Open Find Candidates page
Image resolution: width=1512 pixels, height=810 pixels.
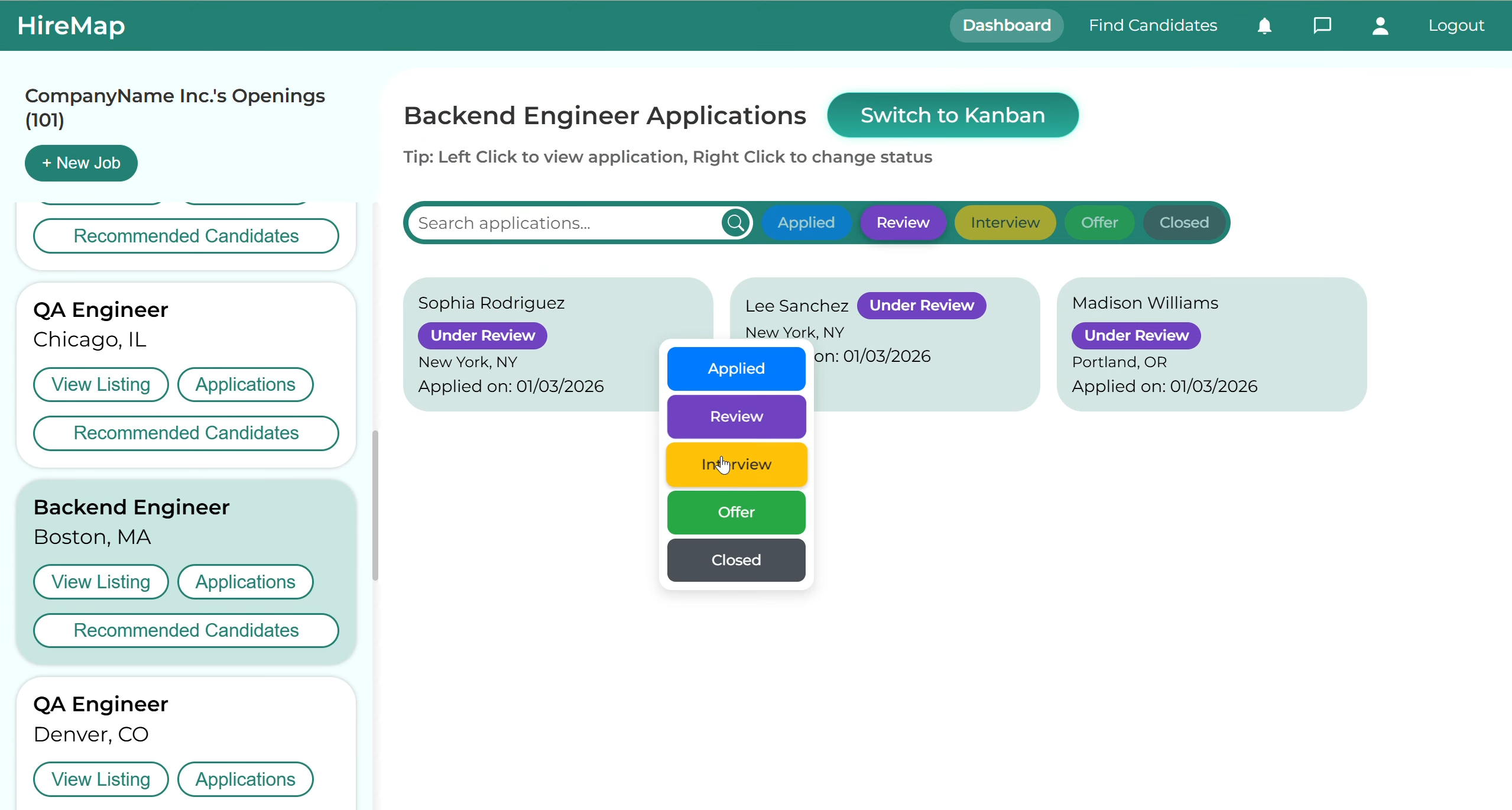[x=1153, y=25]
